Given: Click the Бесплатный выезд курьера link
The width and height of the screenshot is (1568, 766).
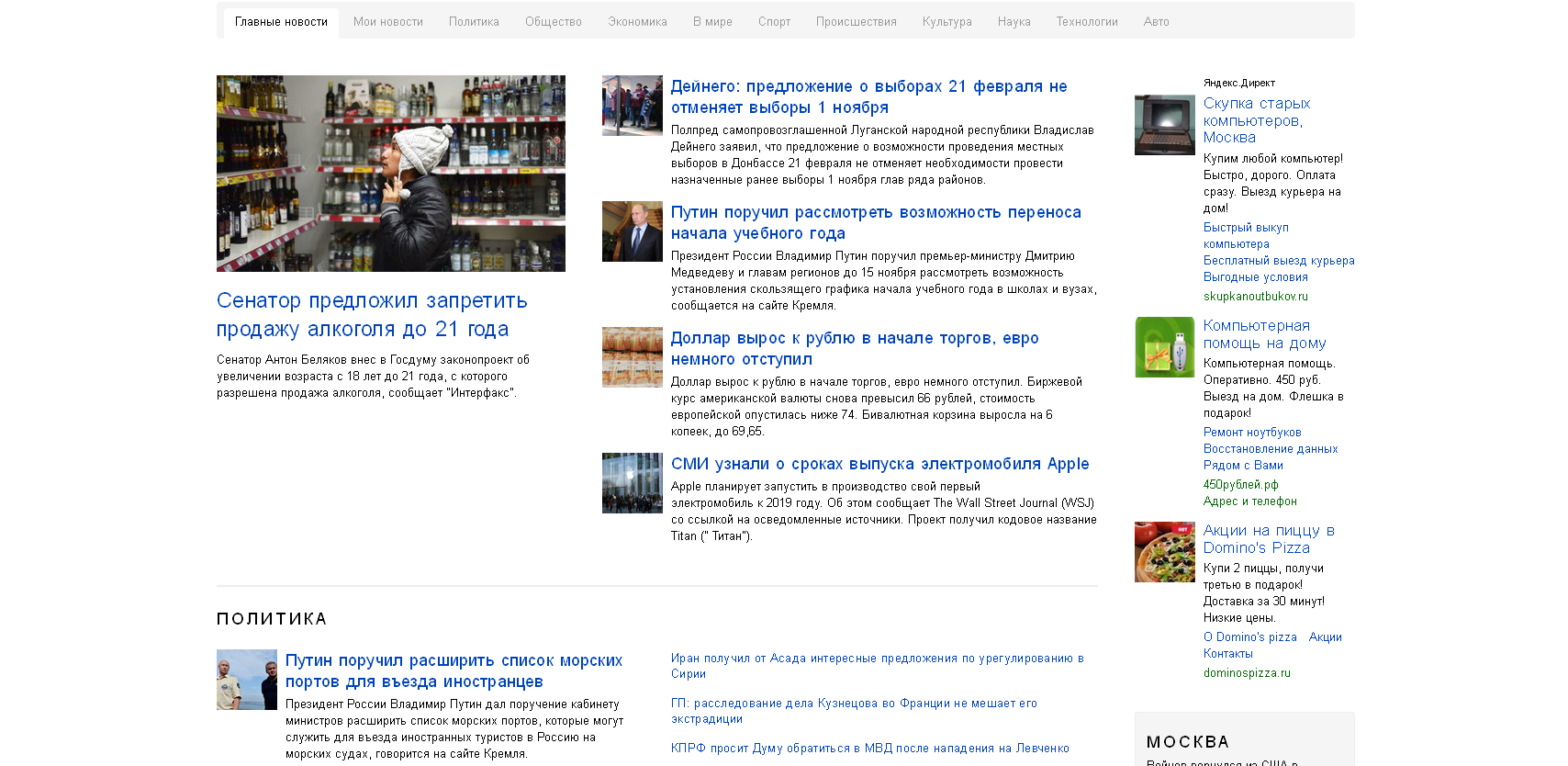Looking at the screenshot, I should (x=1279, y=261).
